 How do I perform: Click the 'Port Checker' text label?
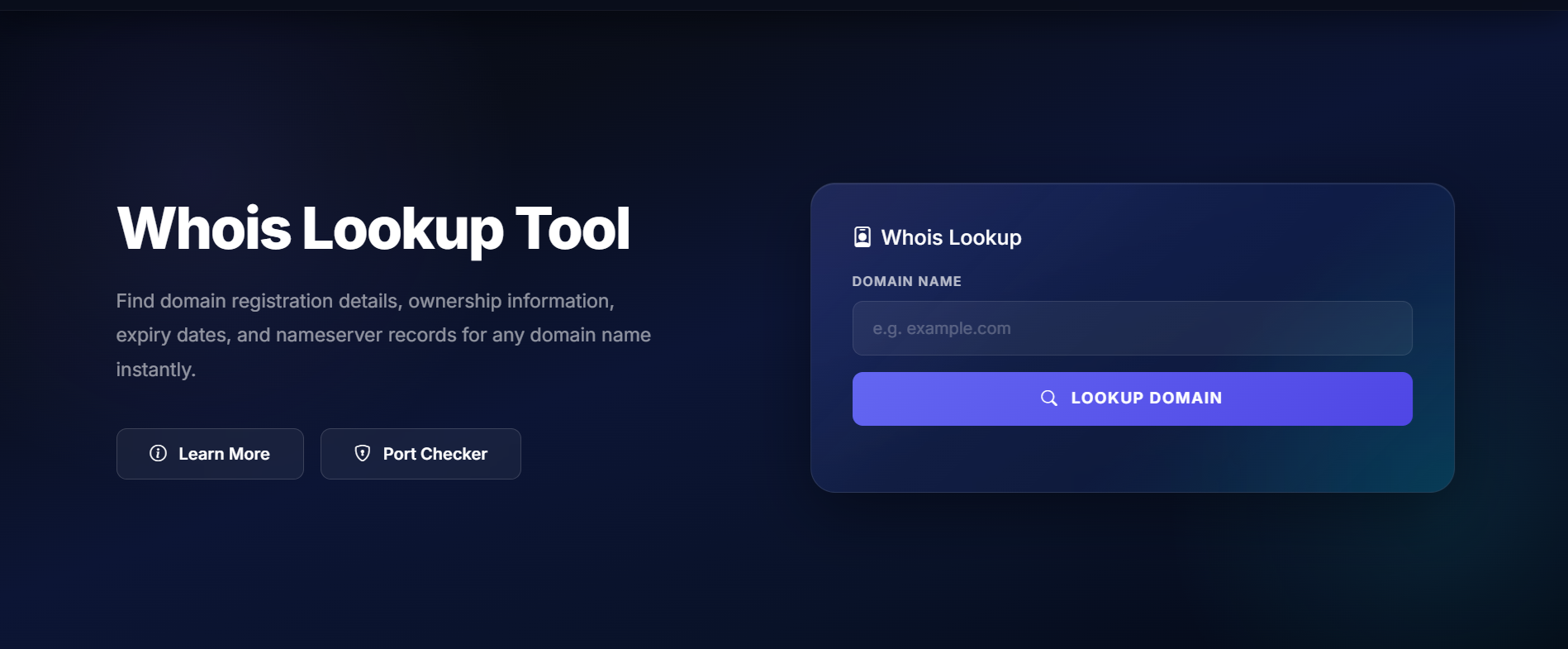tap(435, 454)
